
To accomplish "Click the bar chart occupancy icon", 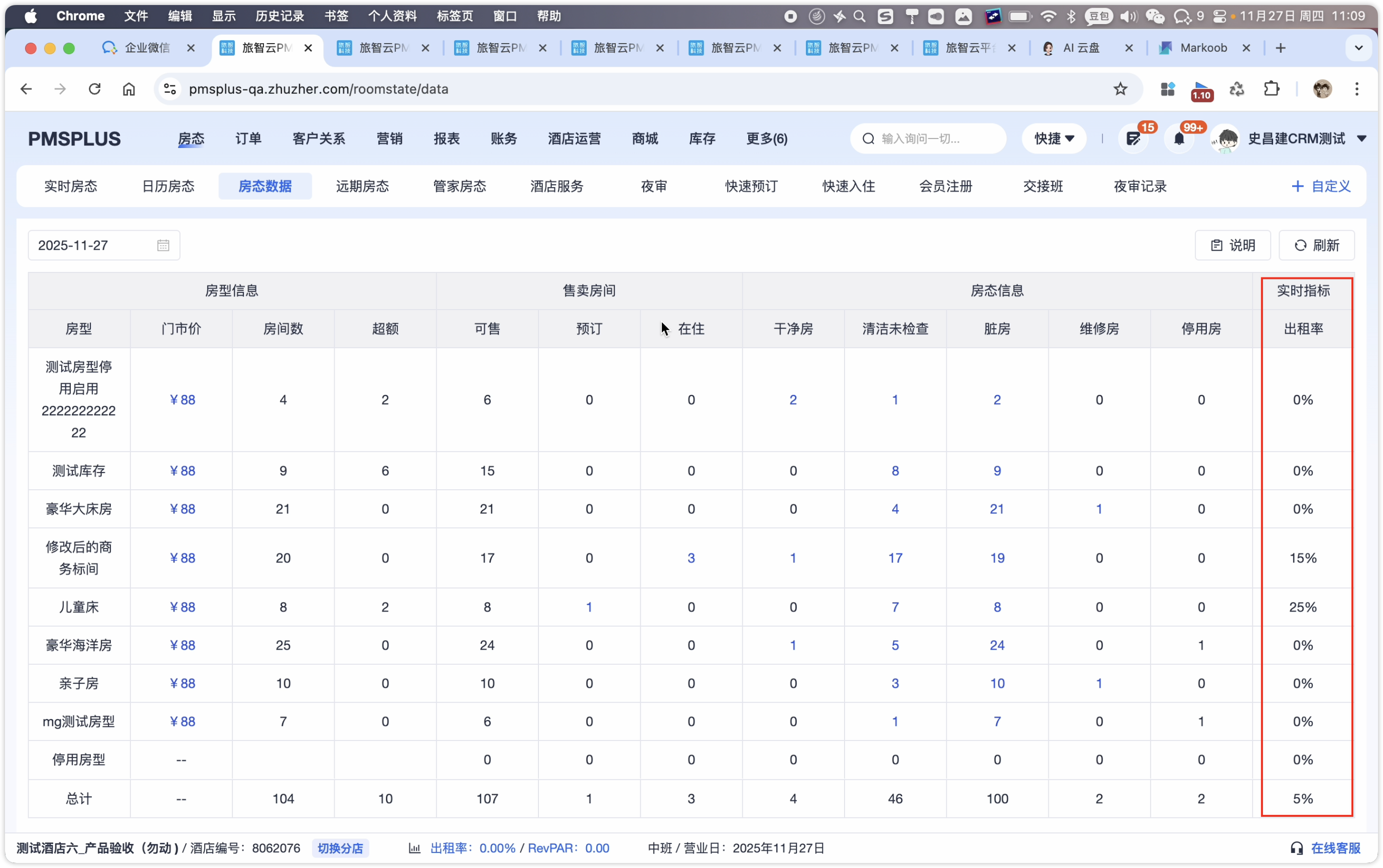I will [x=414, y=848].
